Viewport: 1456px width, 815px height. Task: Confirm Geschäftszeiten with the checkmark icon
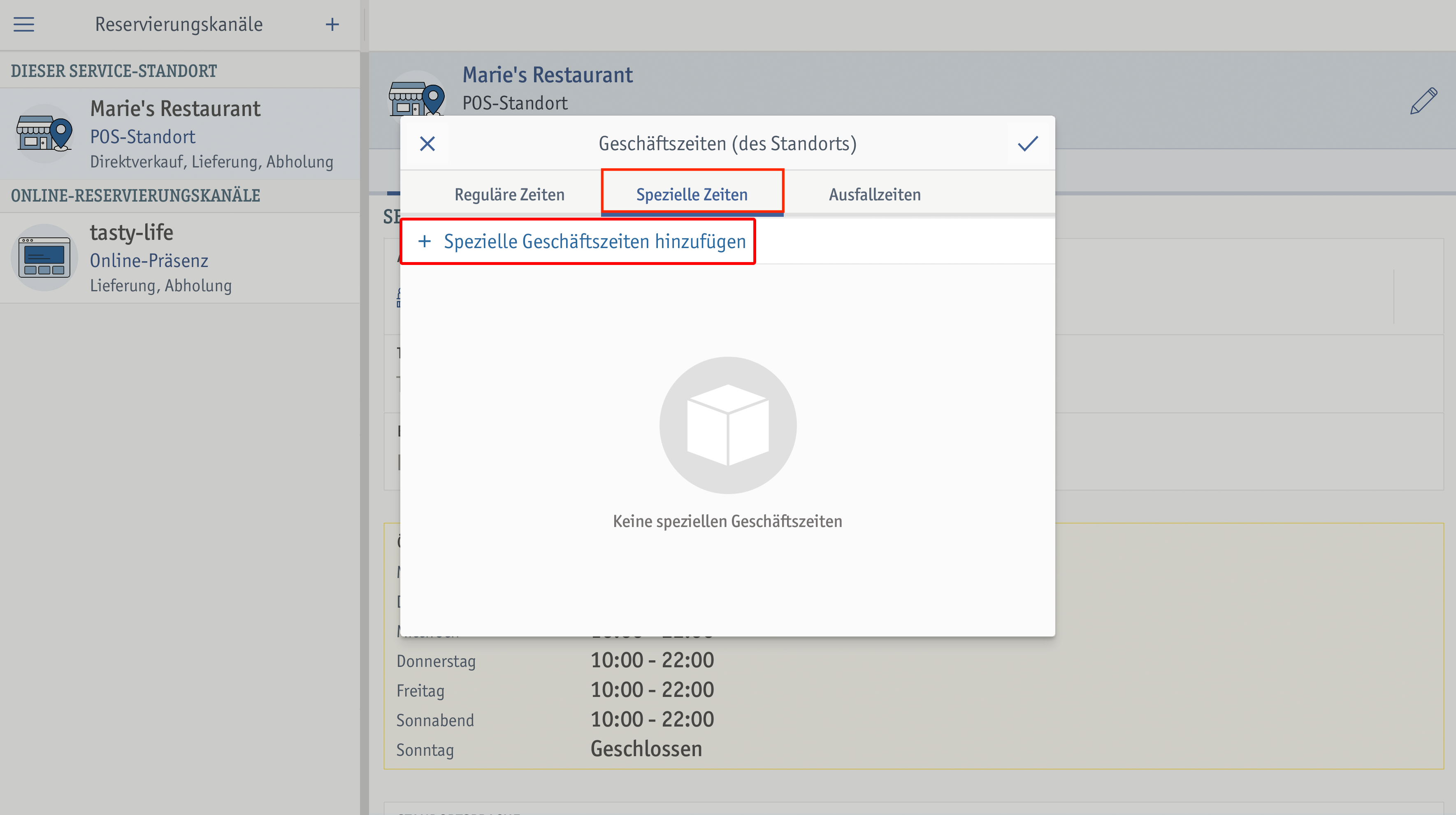click(1028, 144)
